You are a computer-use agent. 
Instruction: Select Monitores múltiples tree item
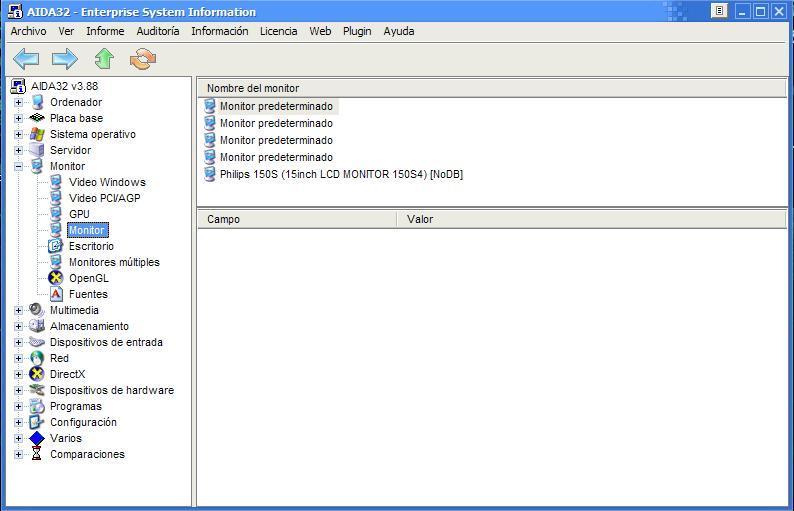pyautogui.click(x=114, y=262)
